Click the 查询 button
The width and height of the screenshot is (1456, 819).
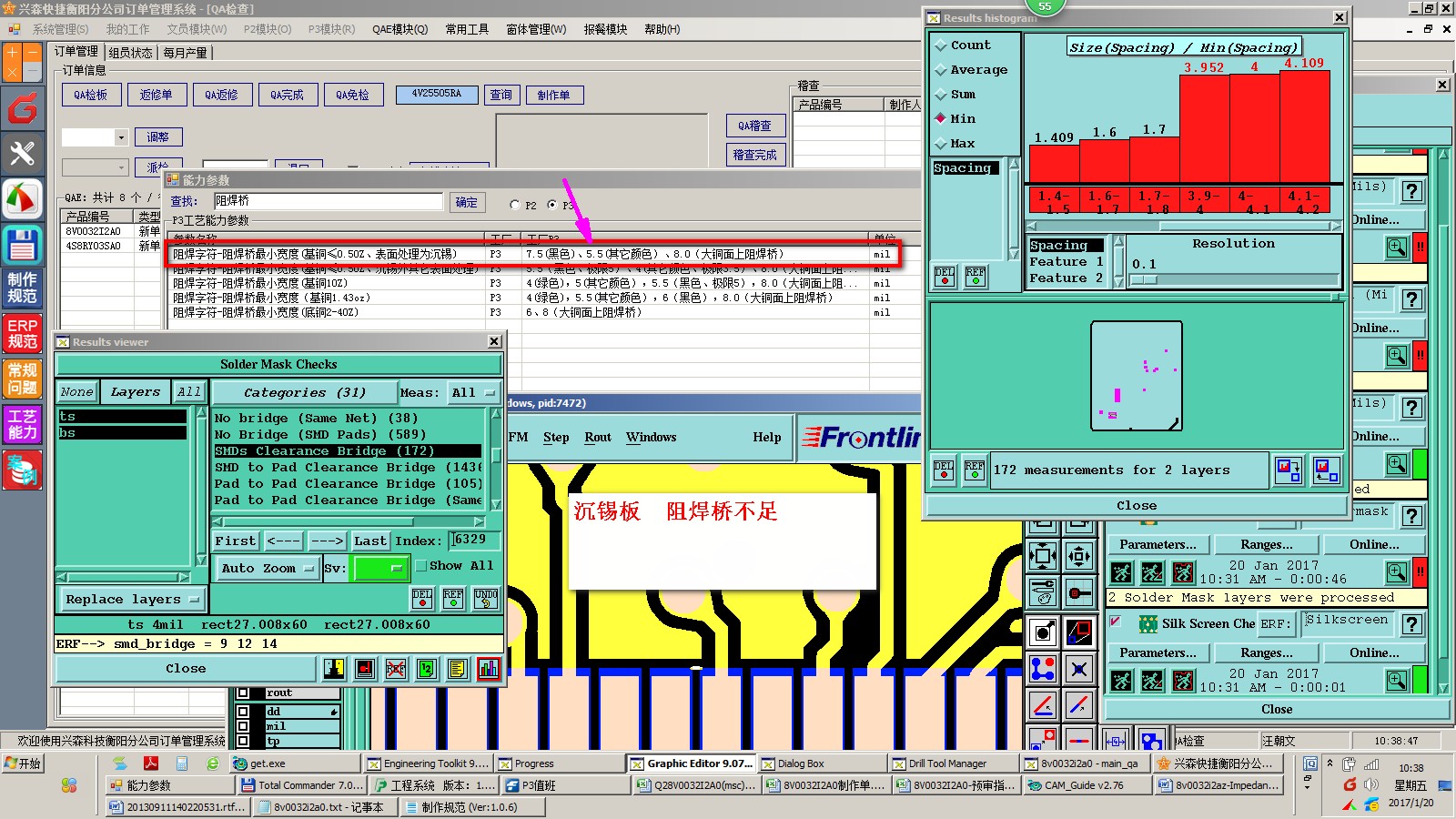[501, 95]
